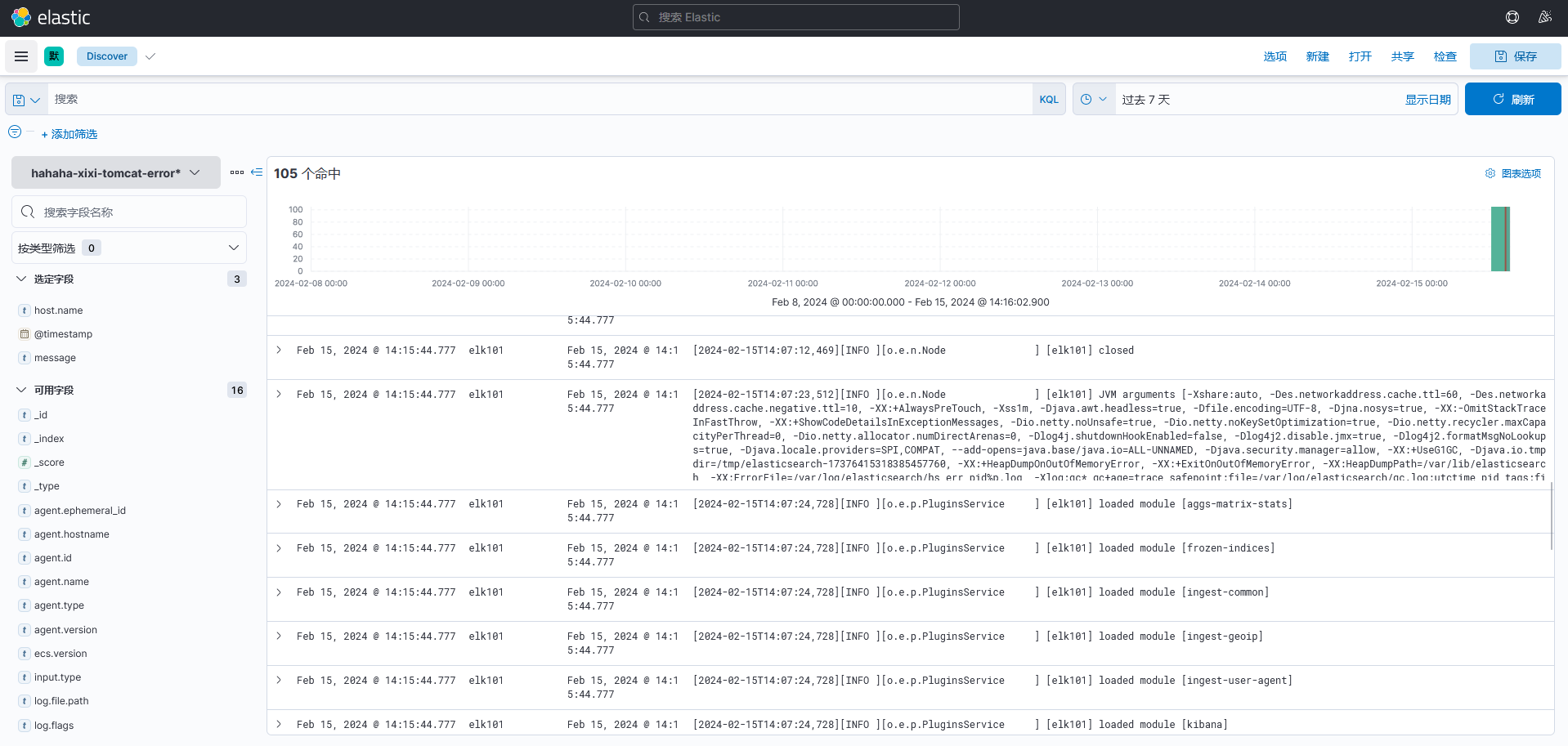1568x746 pixels.
Task: Toggle the KQL query language switch
Action: pyautogui.click(x=1048, y=100)
